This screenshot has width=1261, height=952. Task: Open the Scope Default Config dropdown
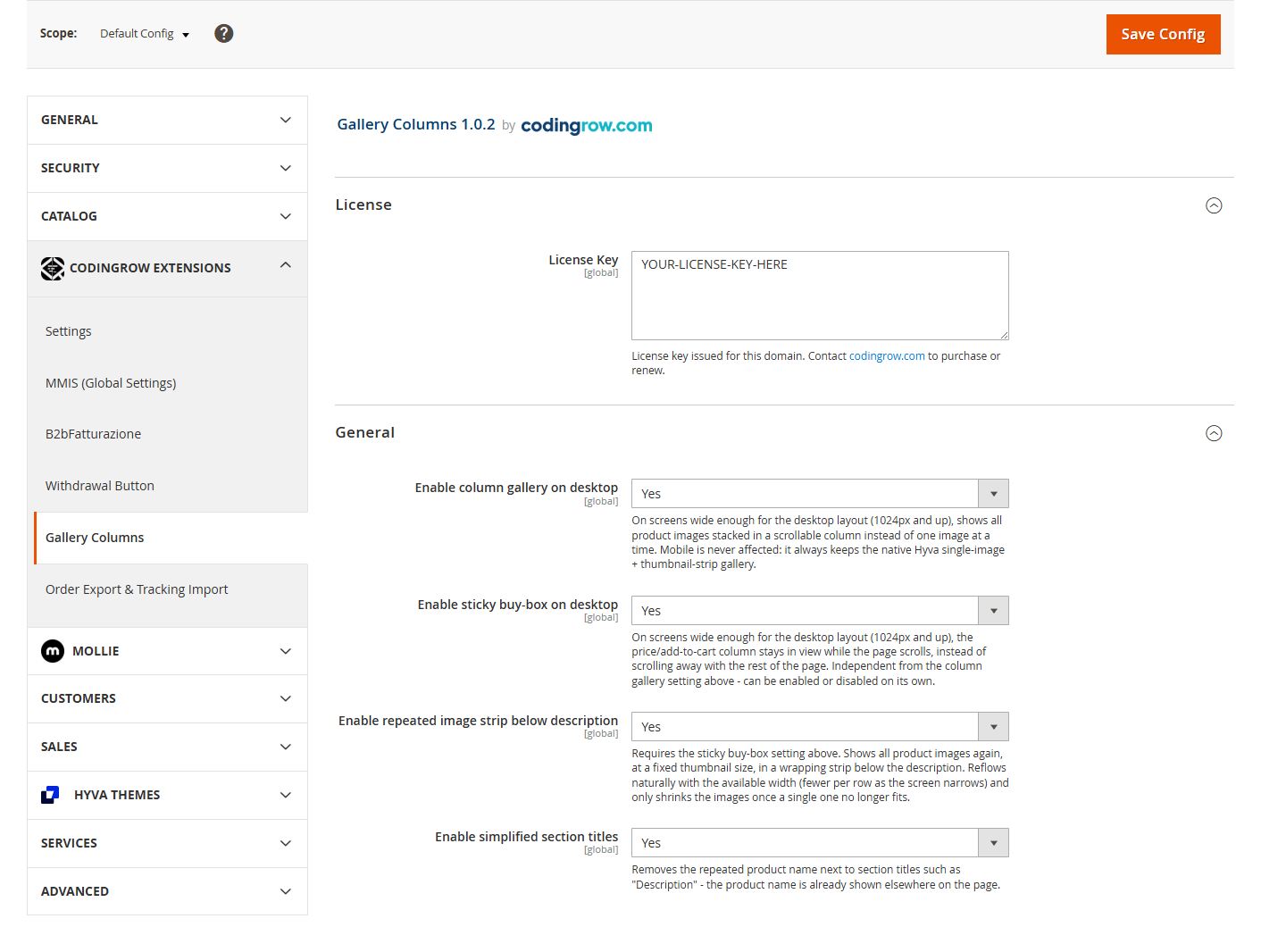pos(145,34)
